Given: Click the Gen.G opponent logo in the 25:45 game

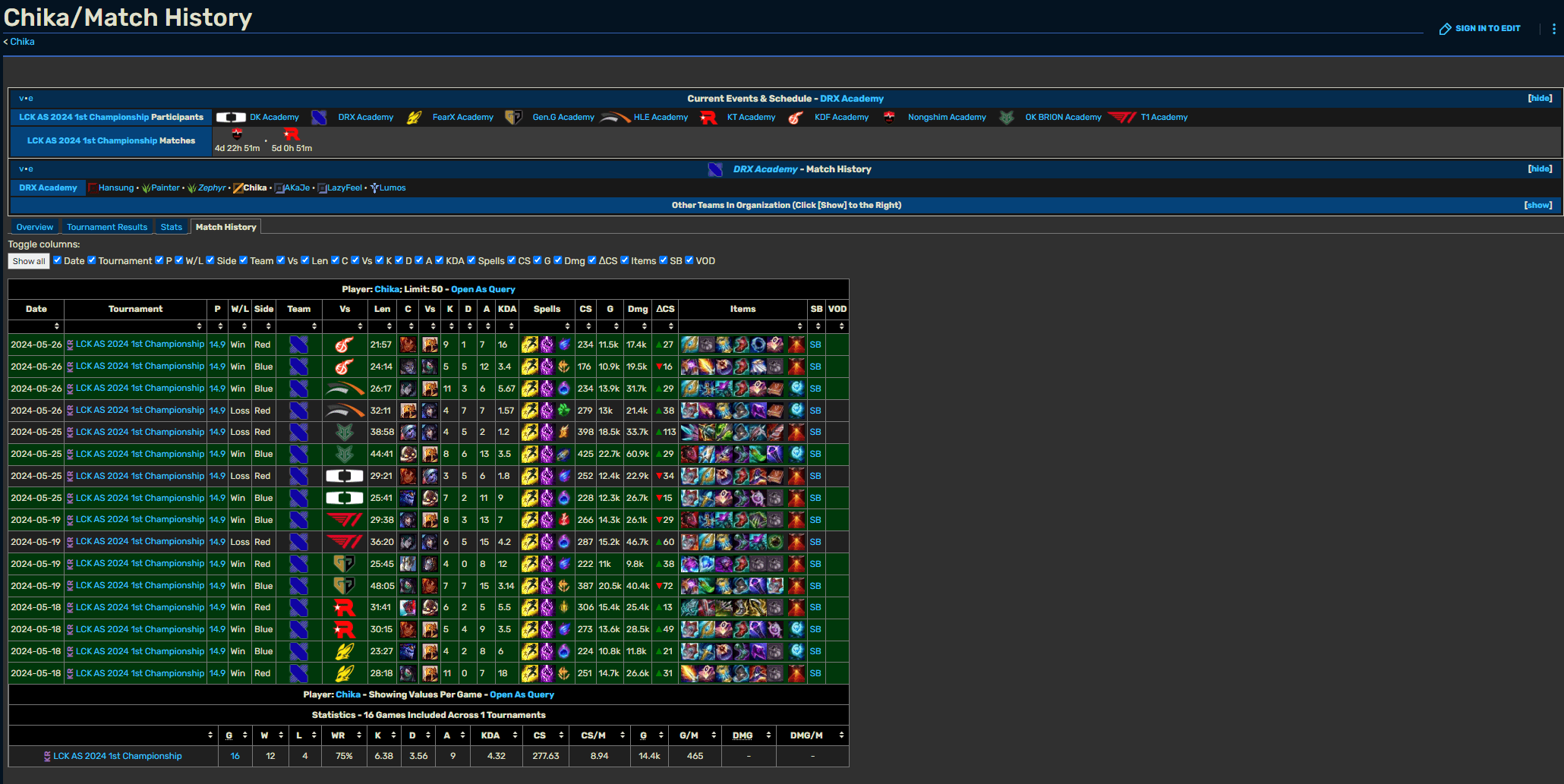Looking at the screenshot, I should tap(345, 564).
